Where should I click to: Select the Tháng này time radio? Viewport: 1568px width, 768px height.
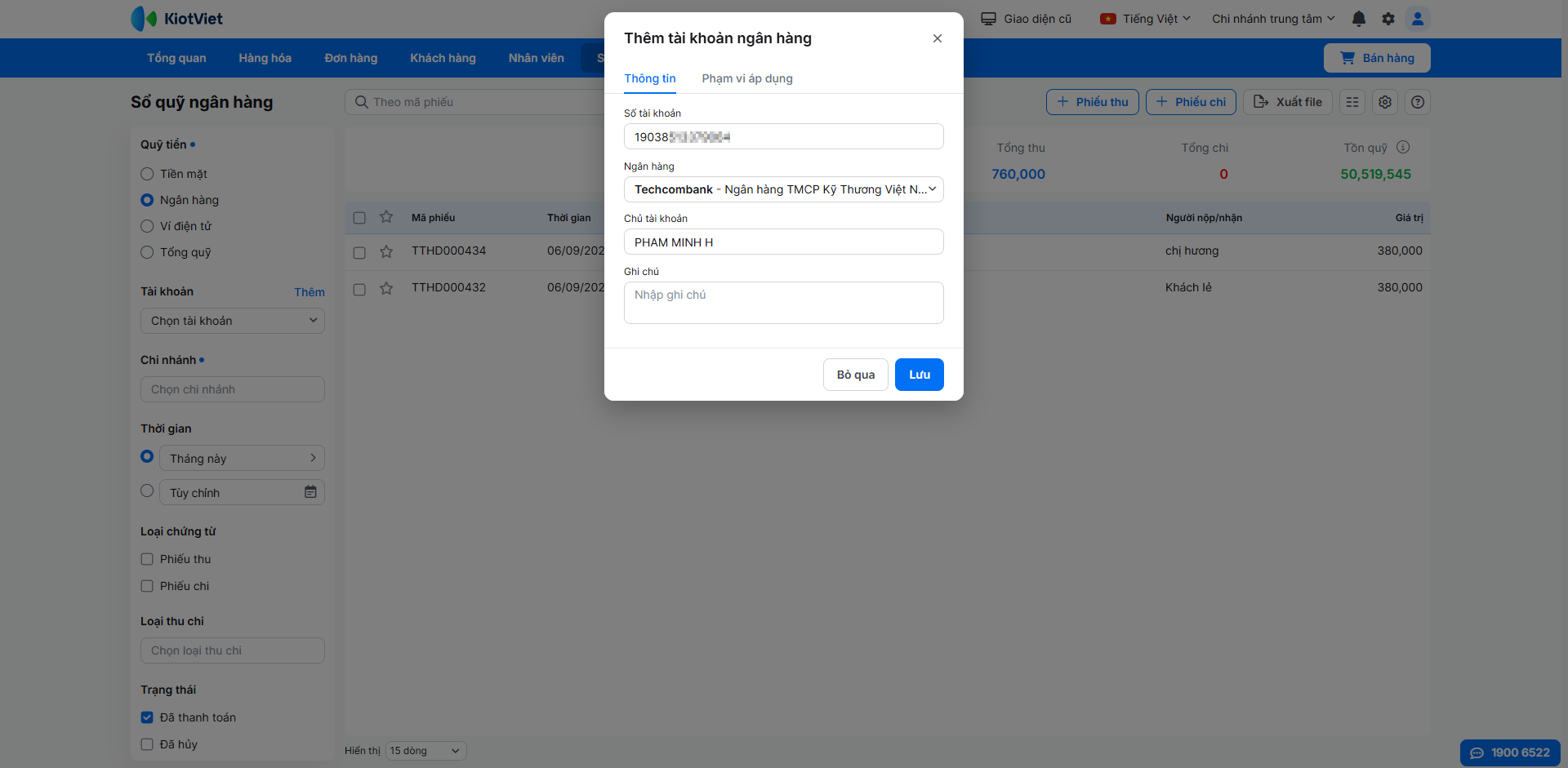147,456
